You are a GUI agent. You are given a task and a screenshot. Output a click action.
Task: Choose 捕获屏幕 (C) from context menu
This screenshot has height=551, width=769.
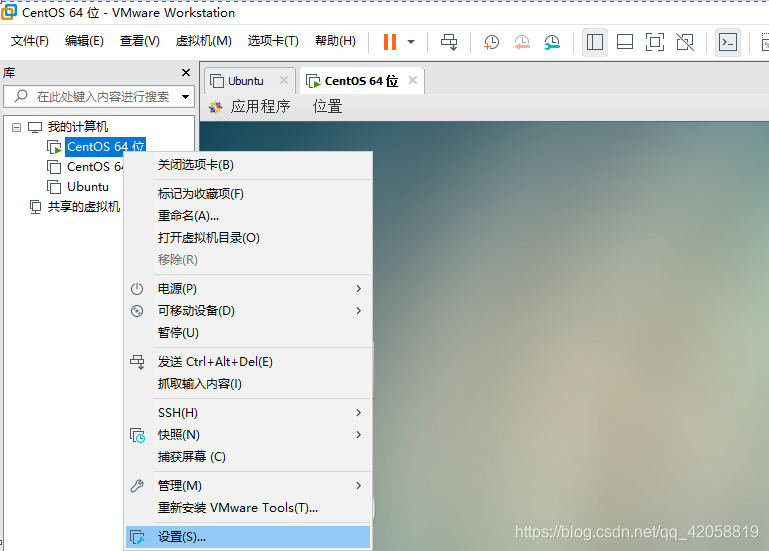click(x=248, y=457)
